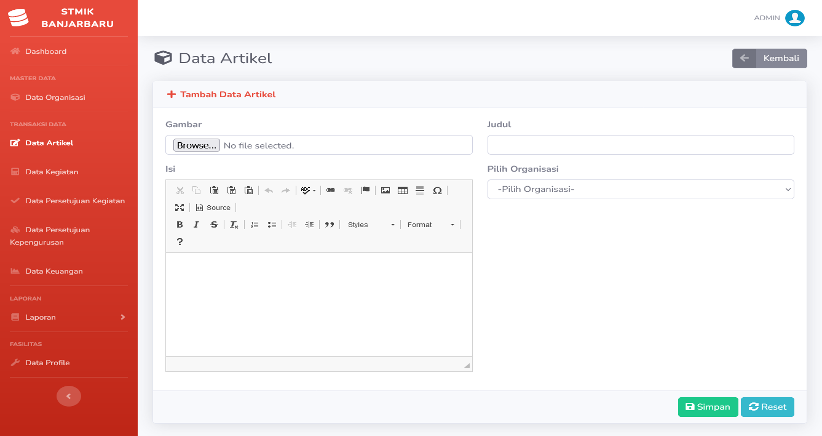
Task: Open the Styles dropdown in the editor
Action: tap(371, 224)
